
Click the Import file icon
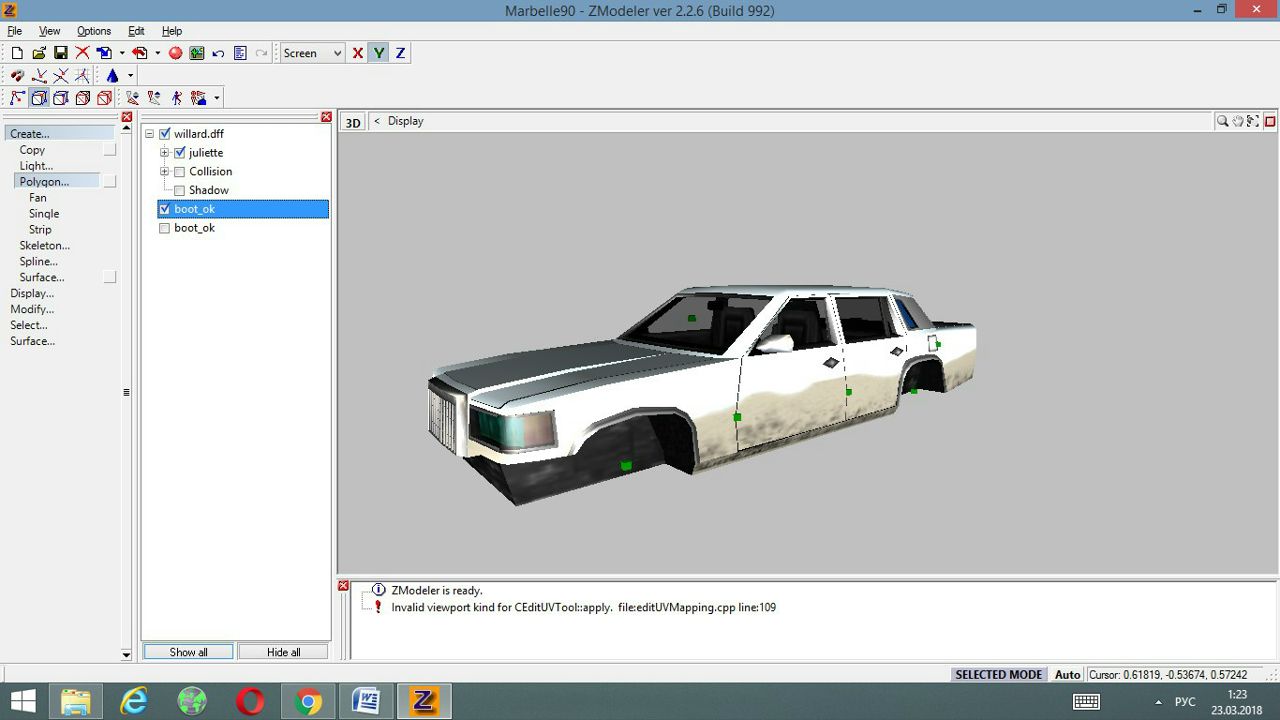pos(104,53)
